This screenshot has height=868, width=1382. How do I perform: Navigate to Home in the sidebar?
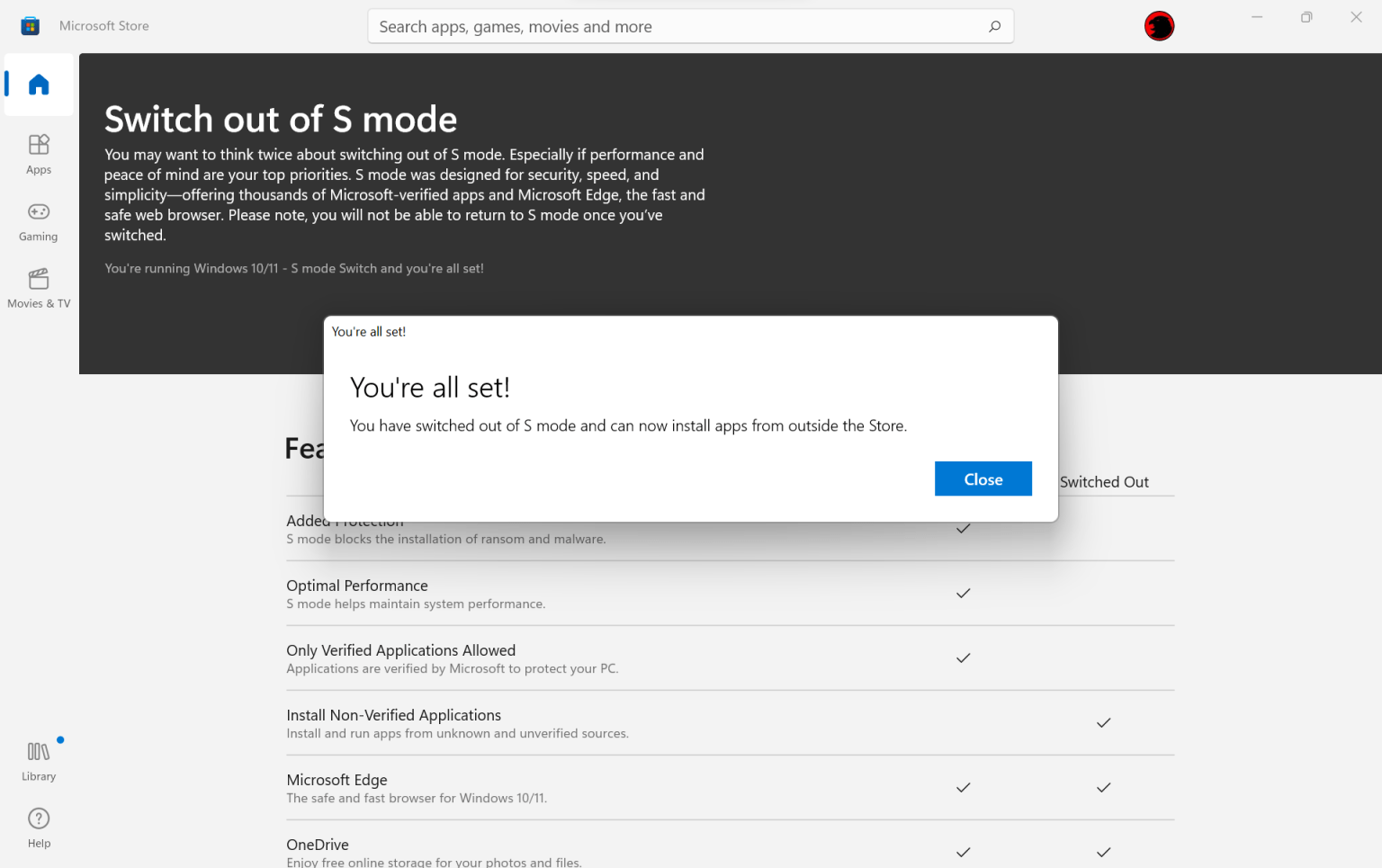(38, 84)
